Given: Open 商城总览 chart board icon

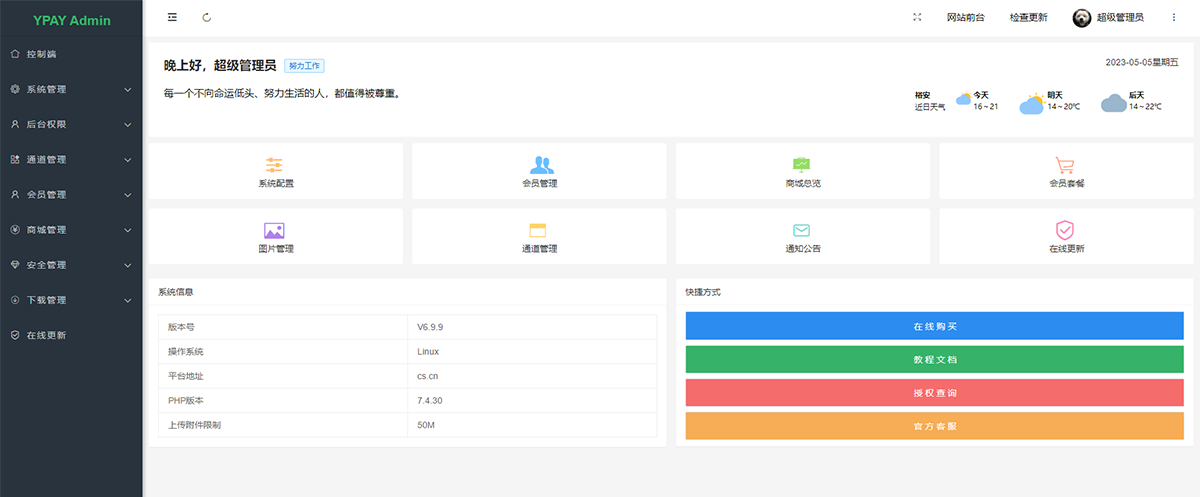Looking at the screenshot, I should (x=802, y=165).
